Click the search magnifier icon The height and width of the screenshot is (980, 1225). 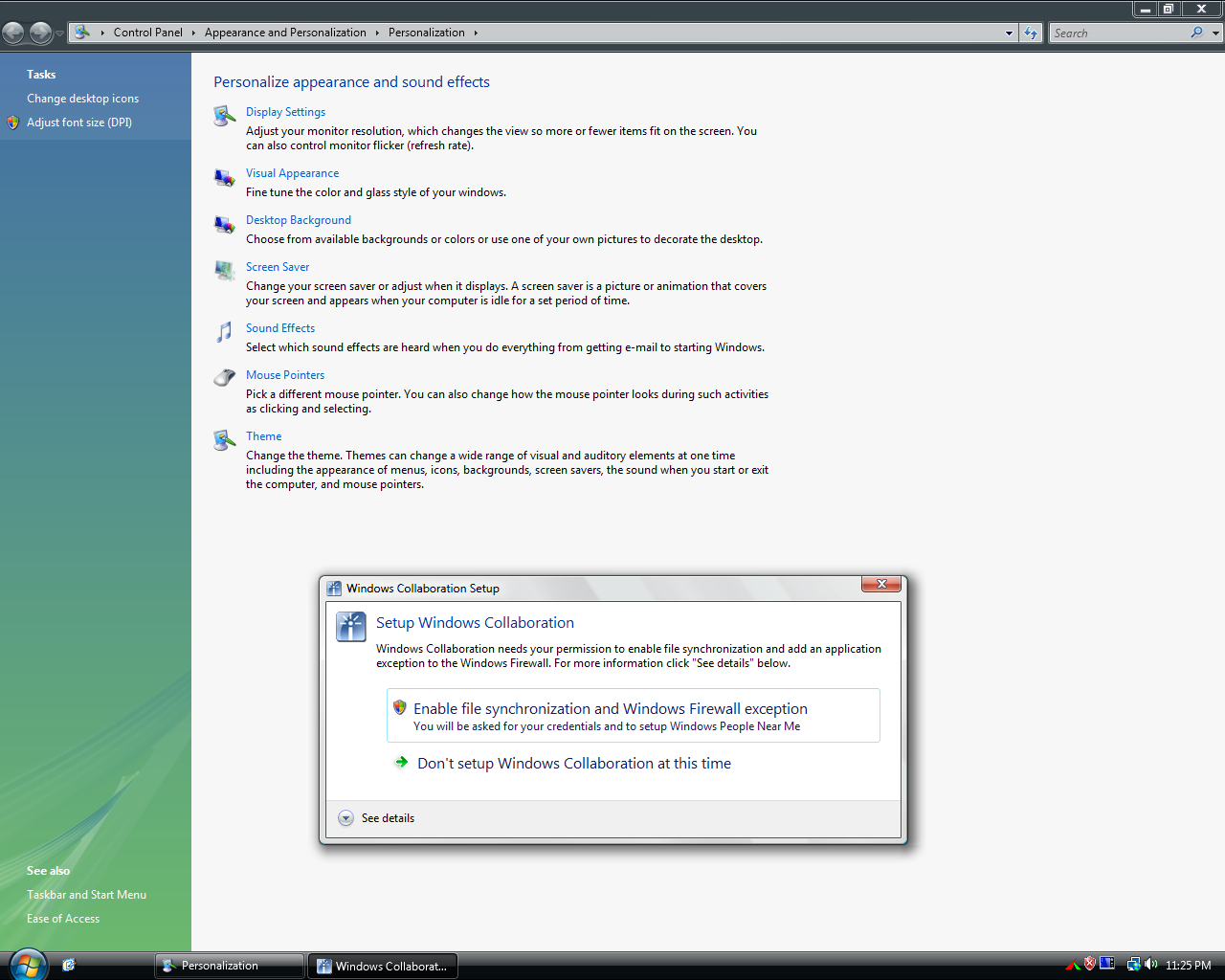pyautogui.click(x=1196, y=33)
